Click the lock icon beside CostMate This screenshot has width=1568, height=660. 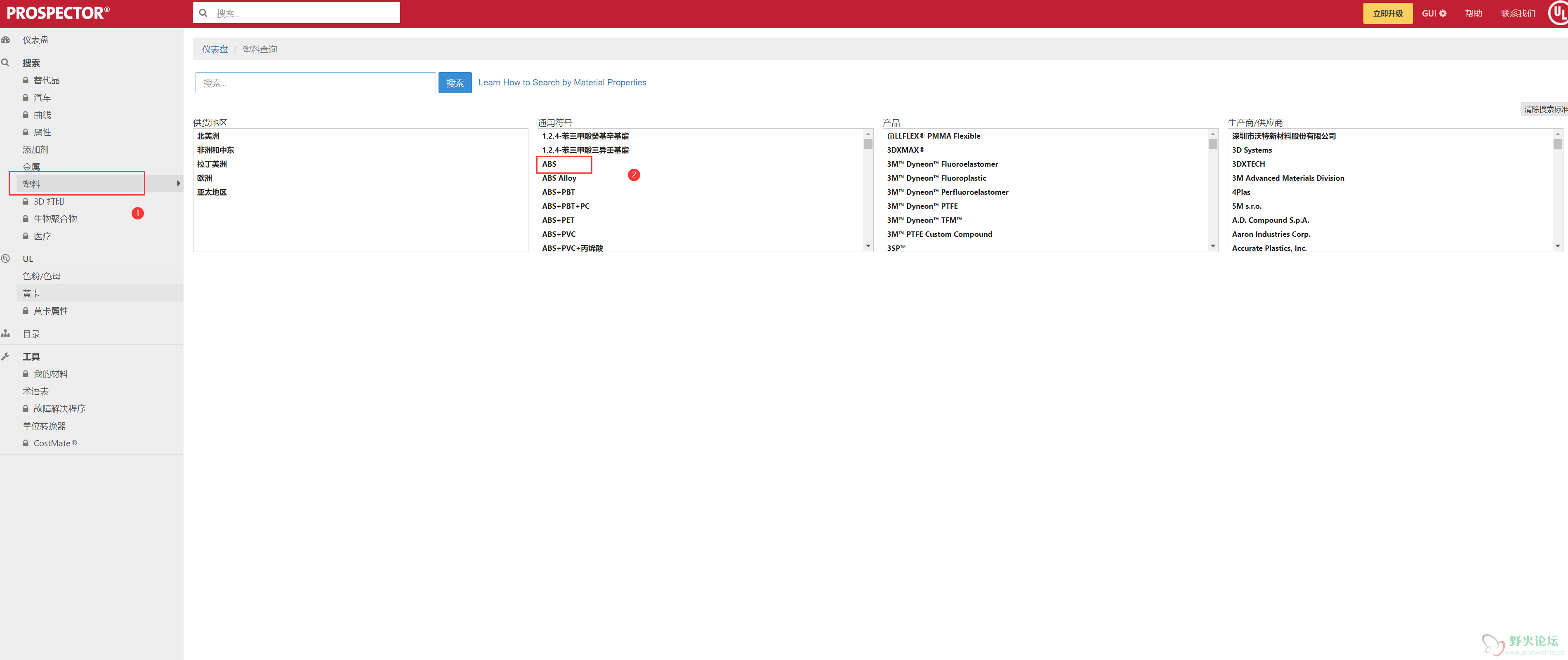click(26, 443)
